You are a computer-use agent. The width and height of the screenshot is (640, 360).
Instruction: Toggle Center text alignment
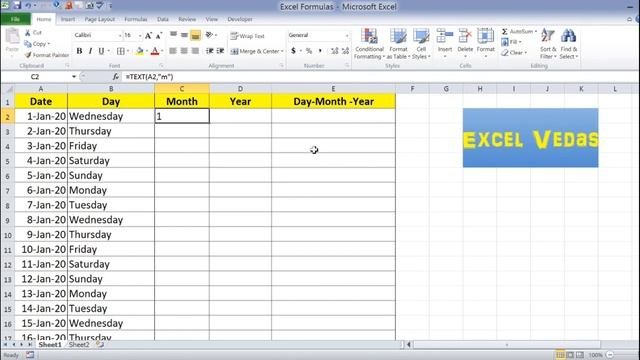coord(184,51)
